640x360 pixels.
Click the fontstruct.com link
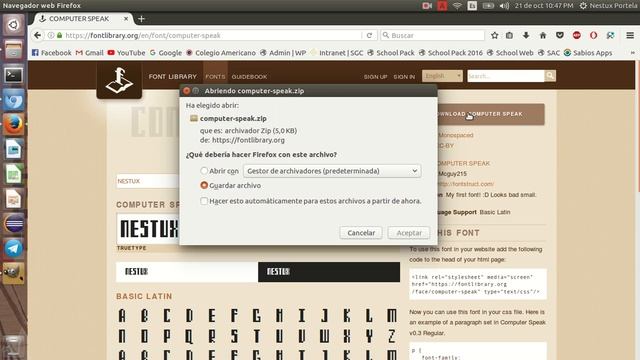point(465,184)
